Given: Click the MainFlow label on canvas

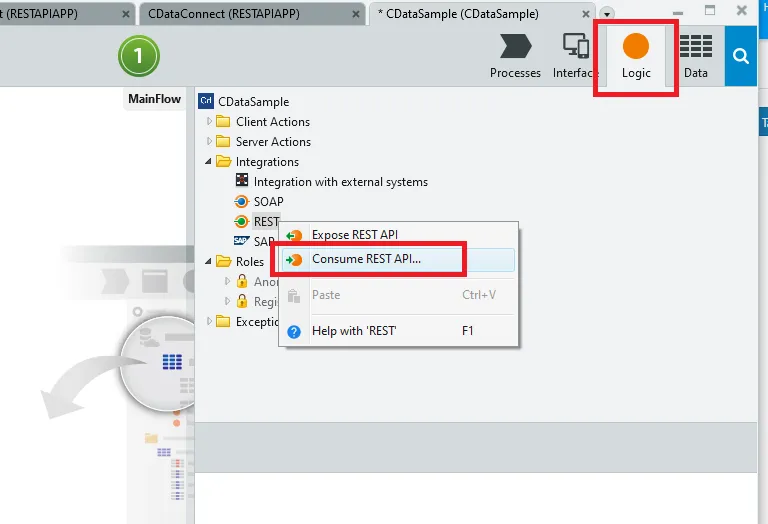Looking at the screenshot, I should tap(153, 99).
